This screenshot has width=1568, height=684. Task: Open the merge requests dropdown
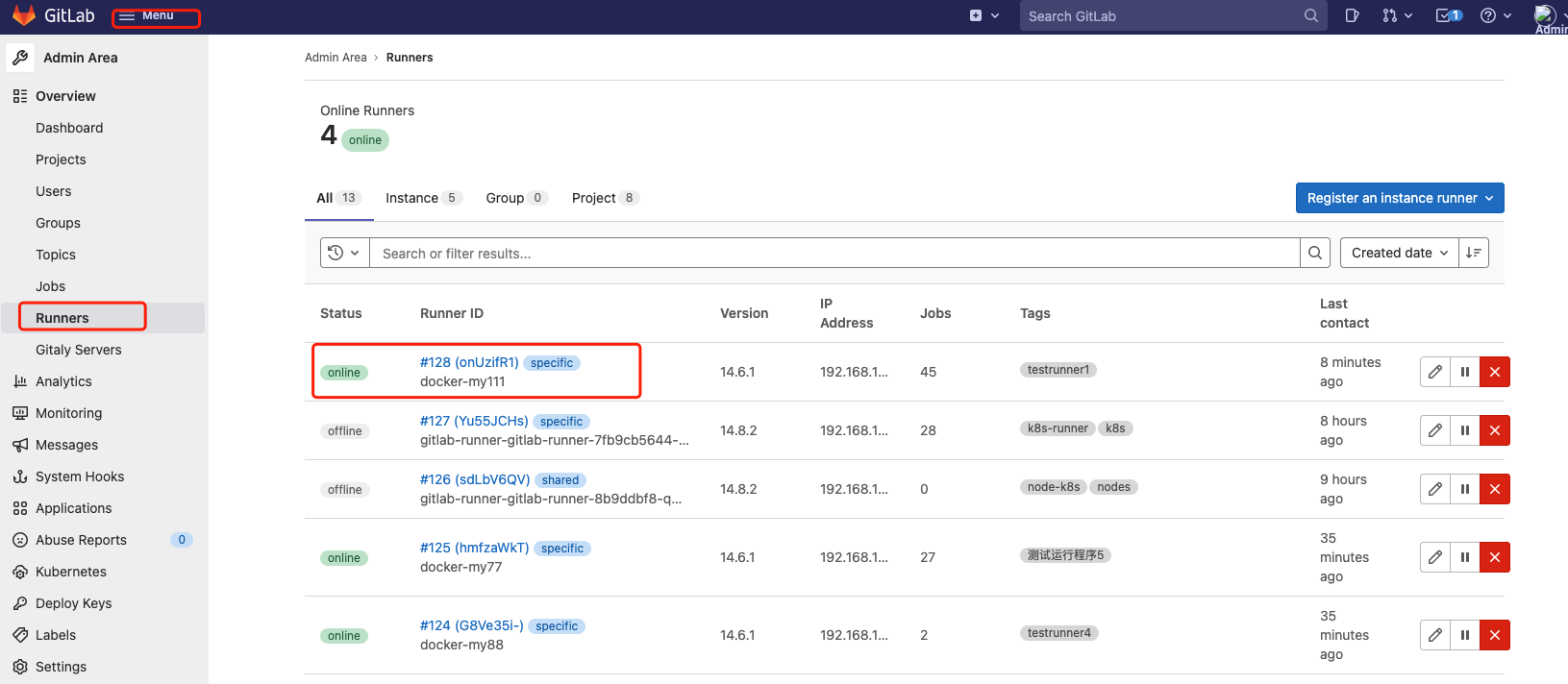pyautogui.click(x=1397, y=15)
